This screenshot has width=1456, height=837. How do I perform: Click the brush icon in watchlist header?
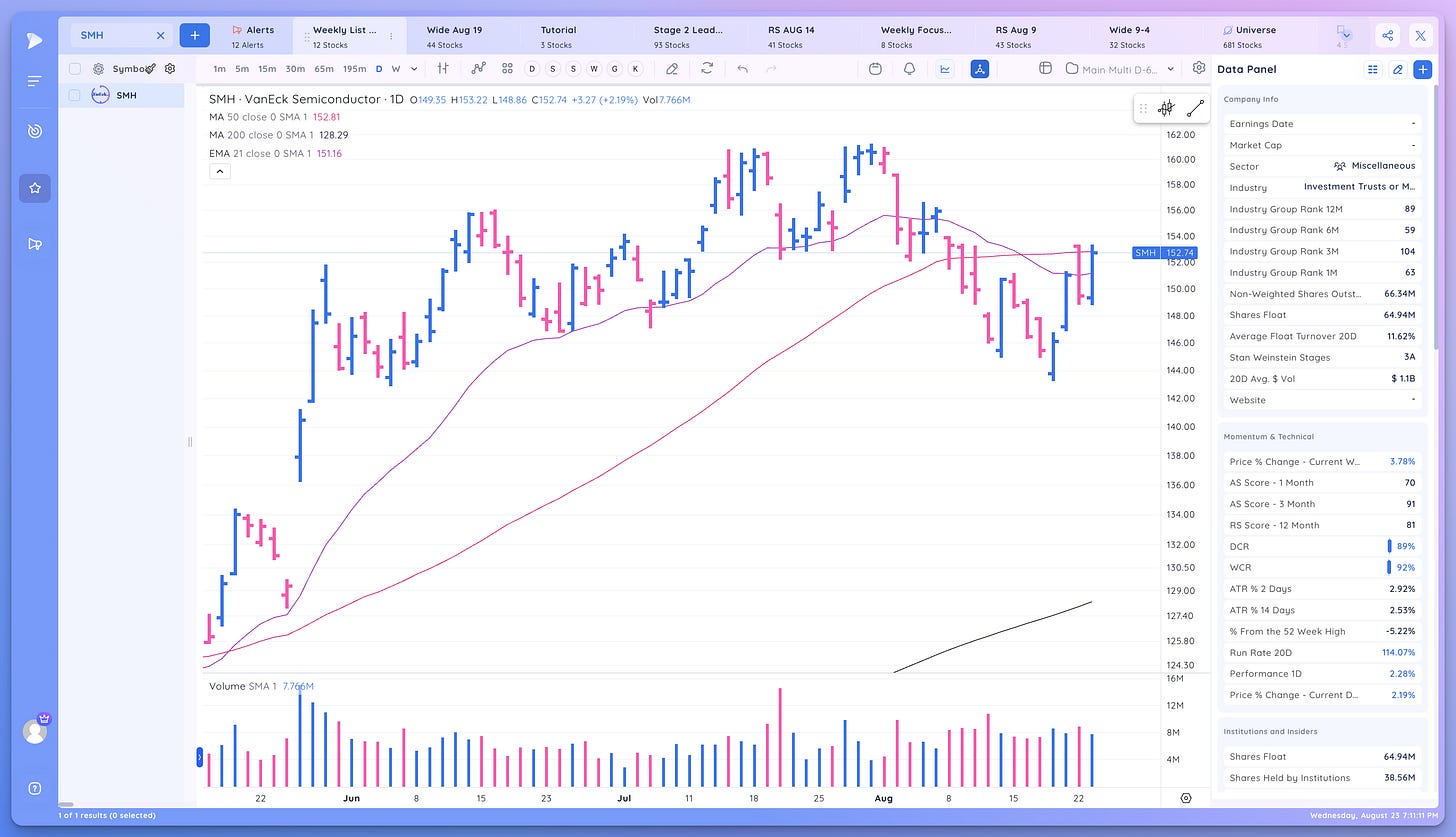(150, 68)
